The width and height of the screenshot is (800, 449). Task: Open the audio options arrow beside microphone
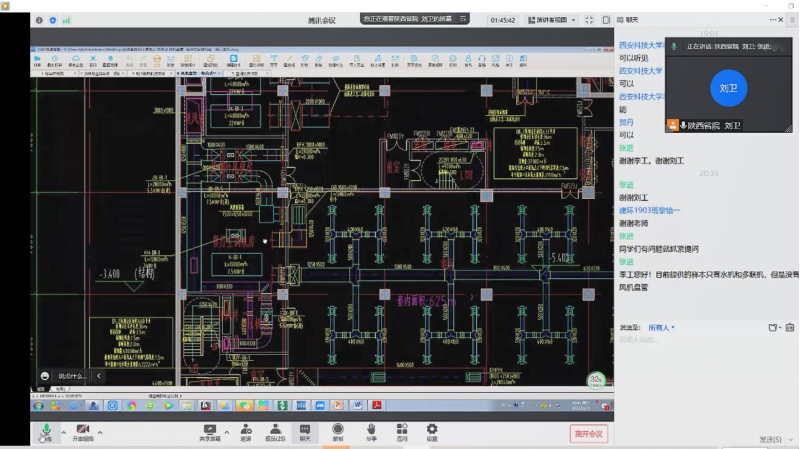coord(62,432)
